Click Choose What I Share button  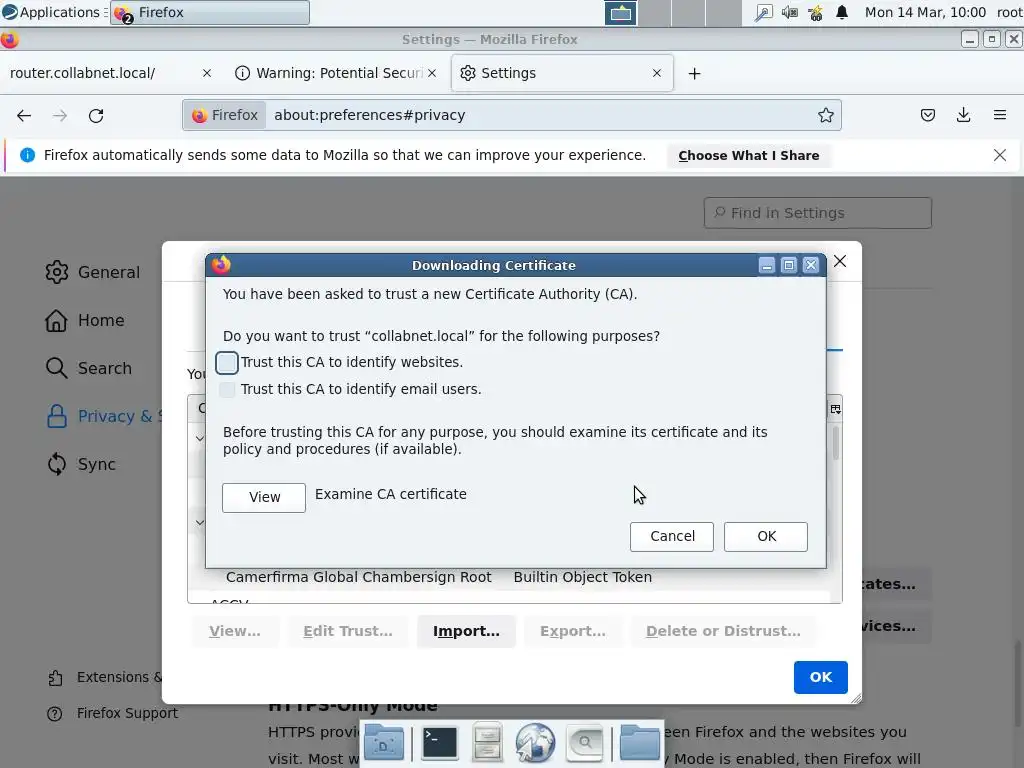(748, 155)
